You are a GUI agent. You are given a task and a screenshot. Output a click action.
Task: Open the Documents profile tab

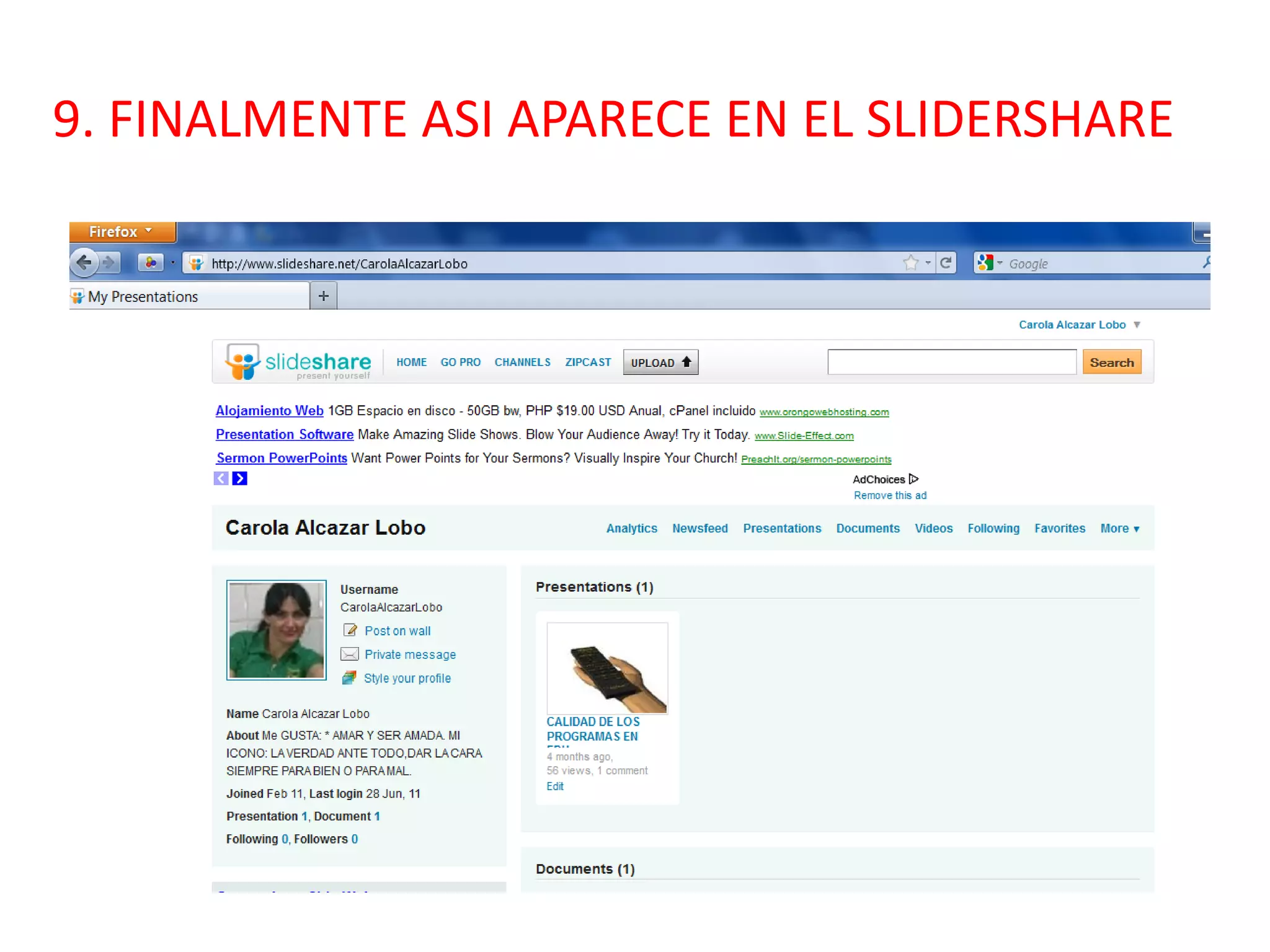point(868,529)
